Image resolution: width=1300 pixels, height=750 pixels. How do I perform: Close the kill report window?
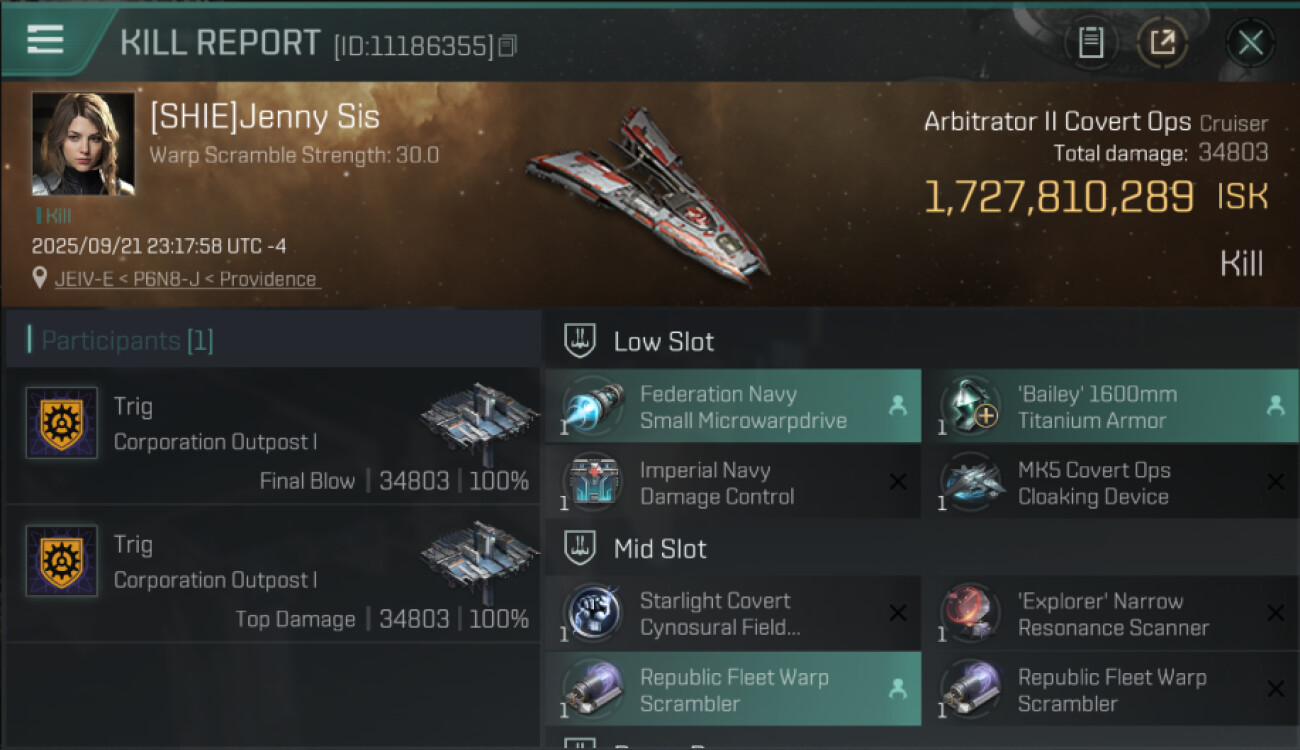(1250, 42)
